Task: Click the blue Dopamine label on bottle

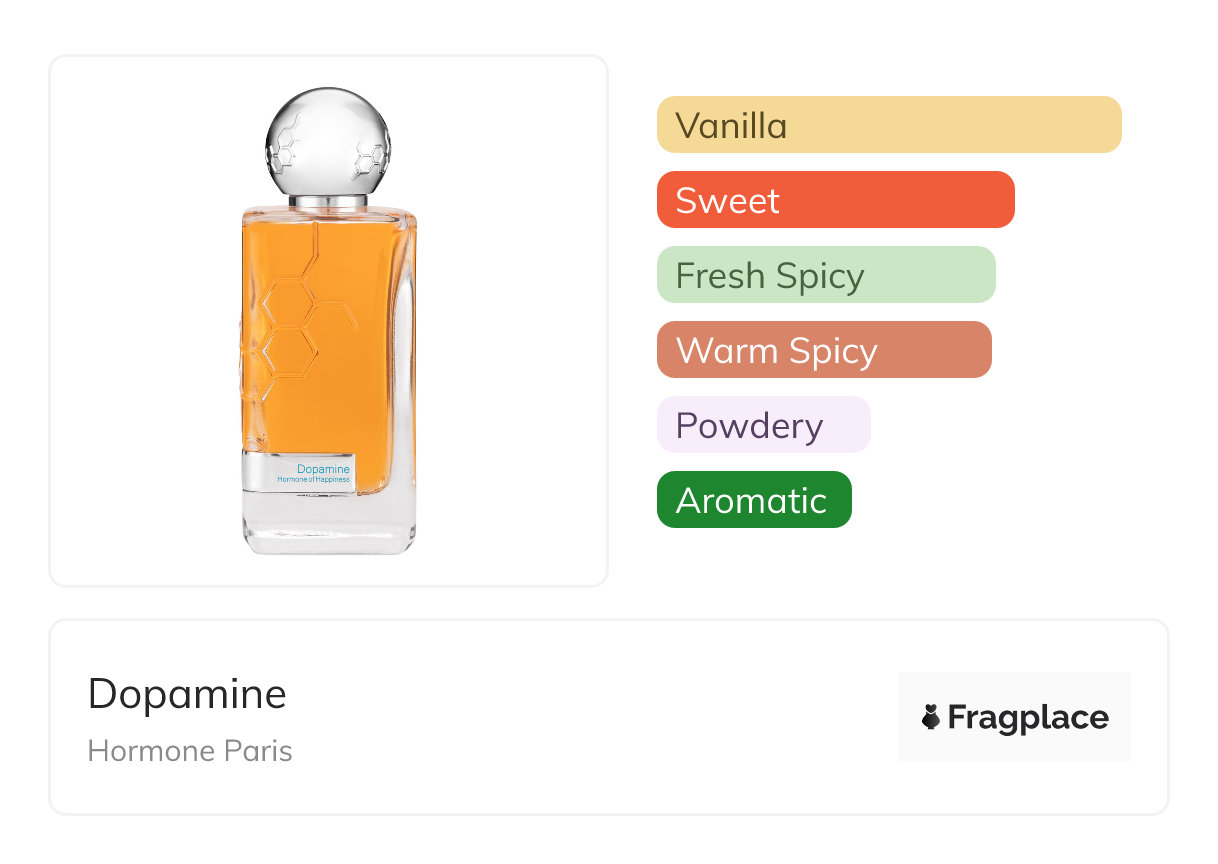Action: tap(323, 469)
